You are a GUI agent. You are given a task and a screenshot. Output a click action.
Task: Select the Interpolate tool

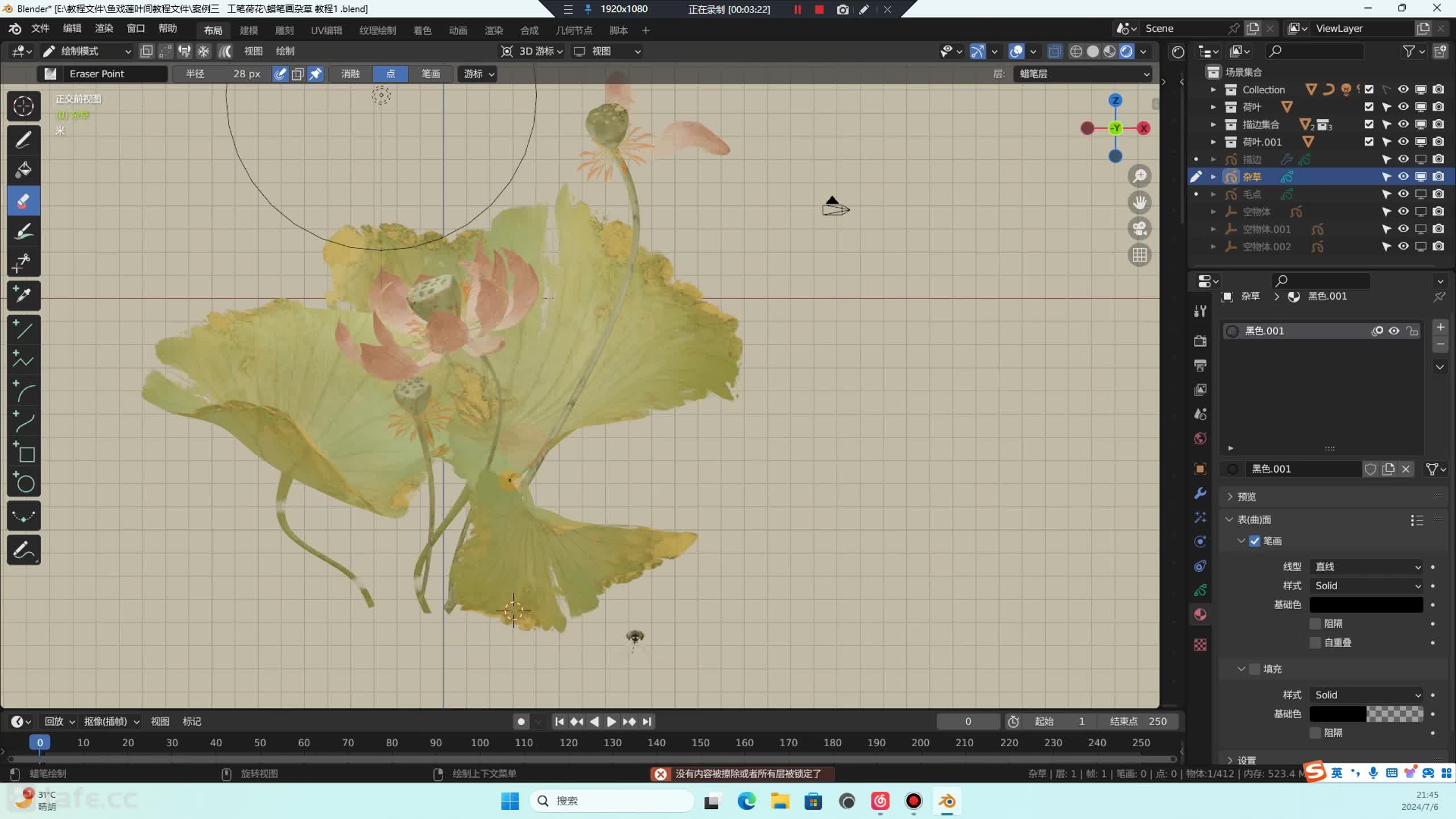point(23,516)
